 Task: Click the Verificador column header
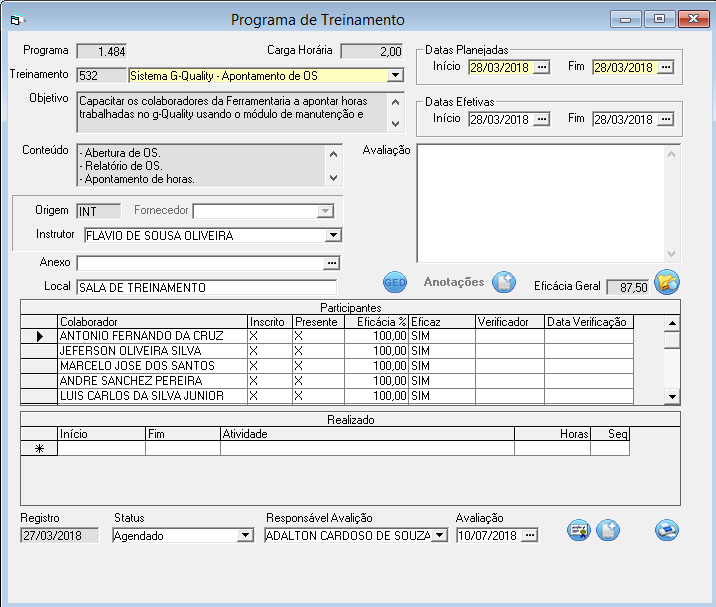[x=510, y=322]
